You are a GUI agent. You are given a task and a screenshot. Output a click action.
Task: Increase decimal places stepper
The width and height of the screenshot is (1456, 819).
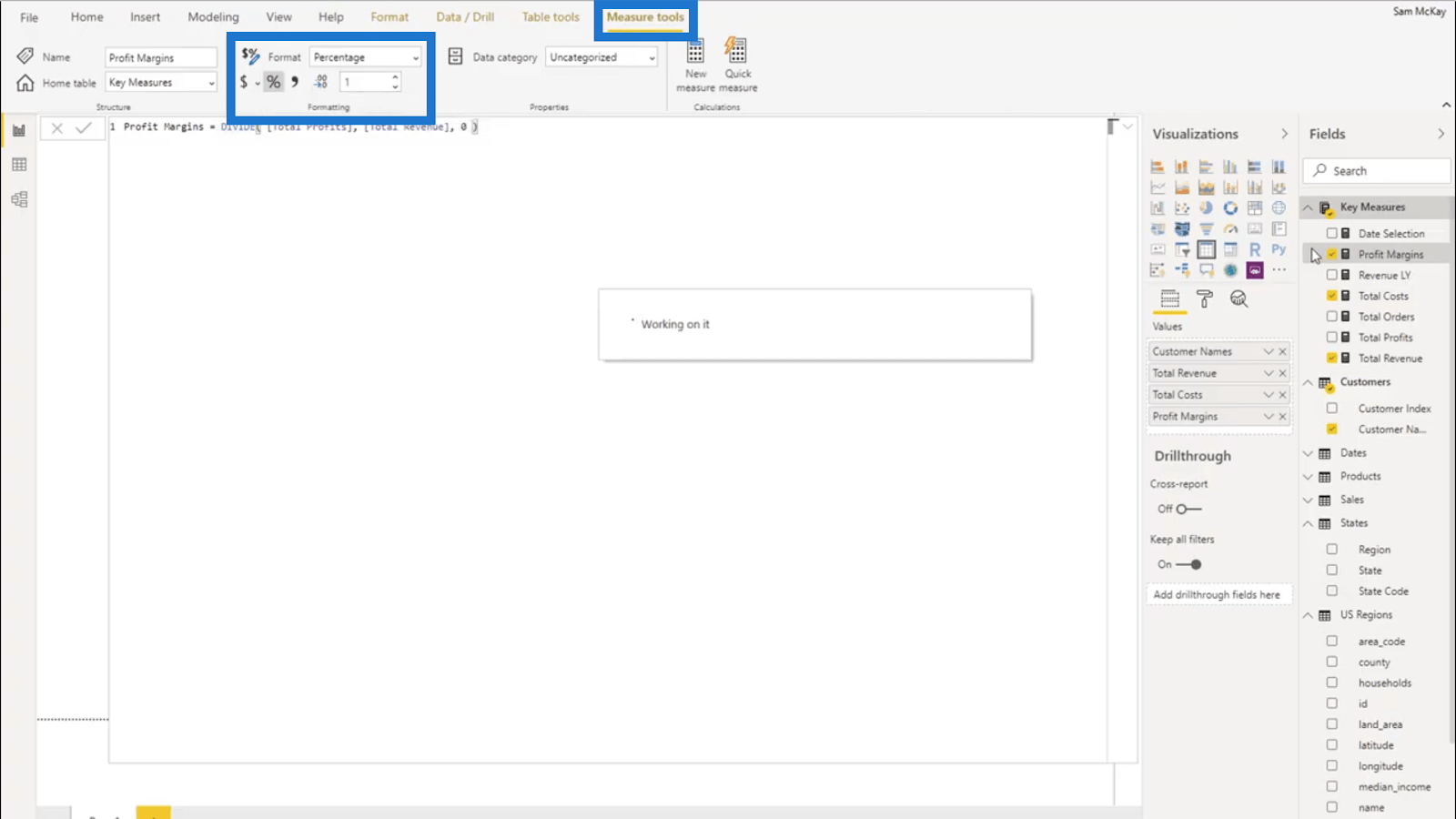click(x=395, y=77)
